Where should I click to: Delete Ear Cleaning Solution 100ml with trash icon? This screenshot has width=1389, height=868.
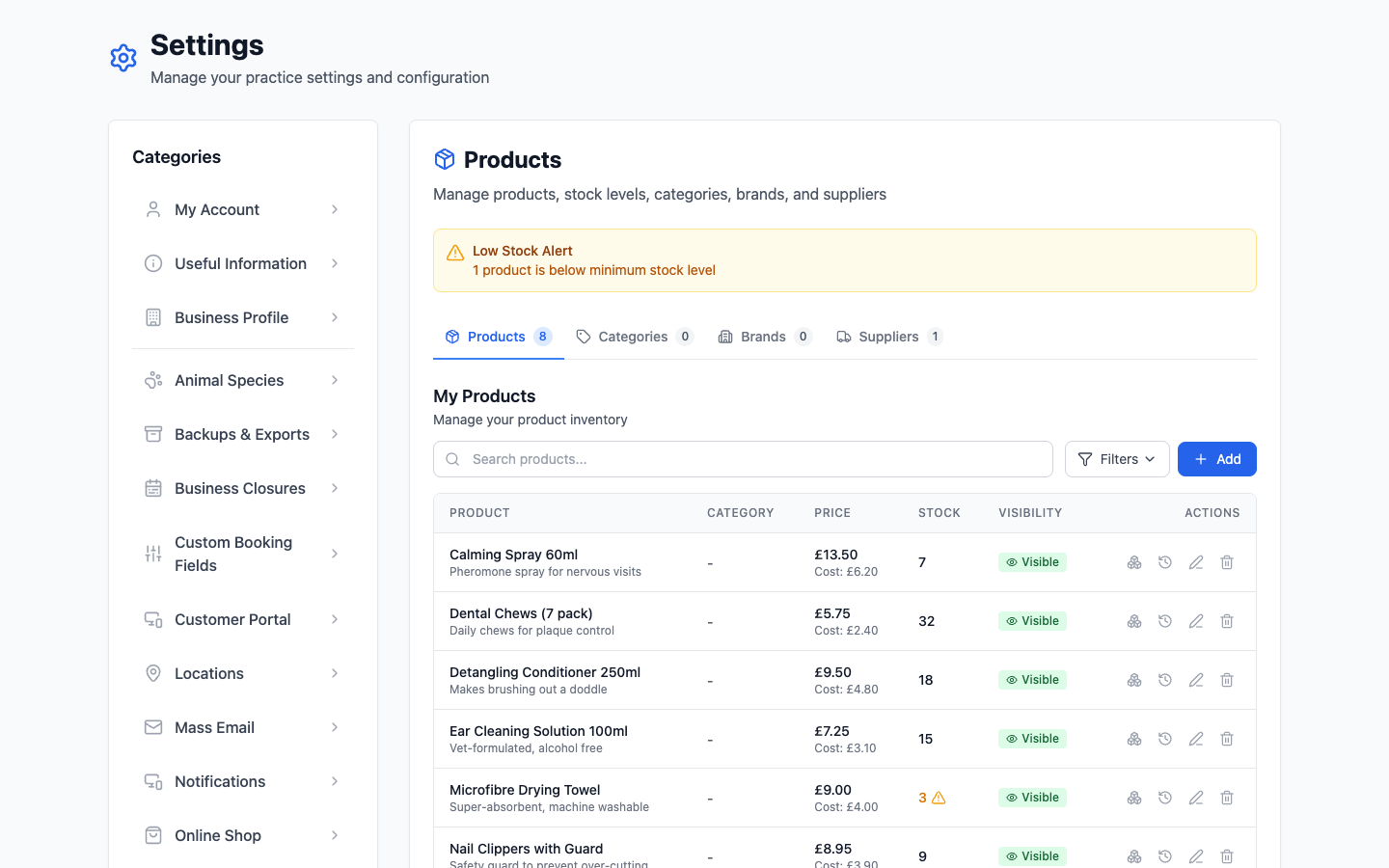tap(1227, 739)
